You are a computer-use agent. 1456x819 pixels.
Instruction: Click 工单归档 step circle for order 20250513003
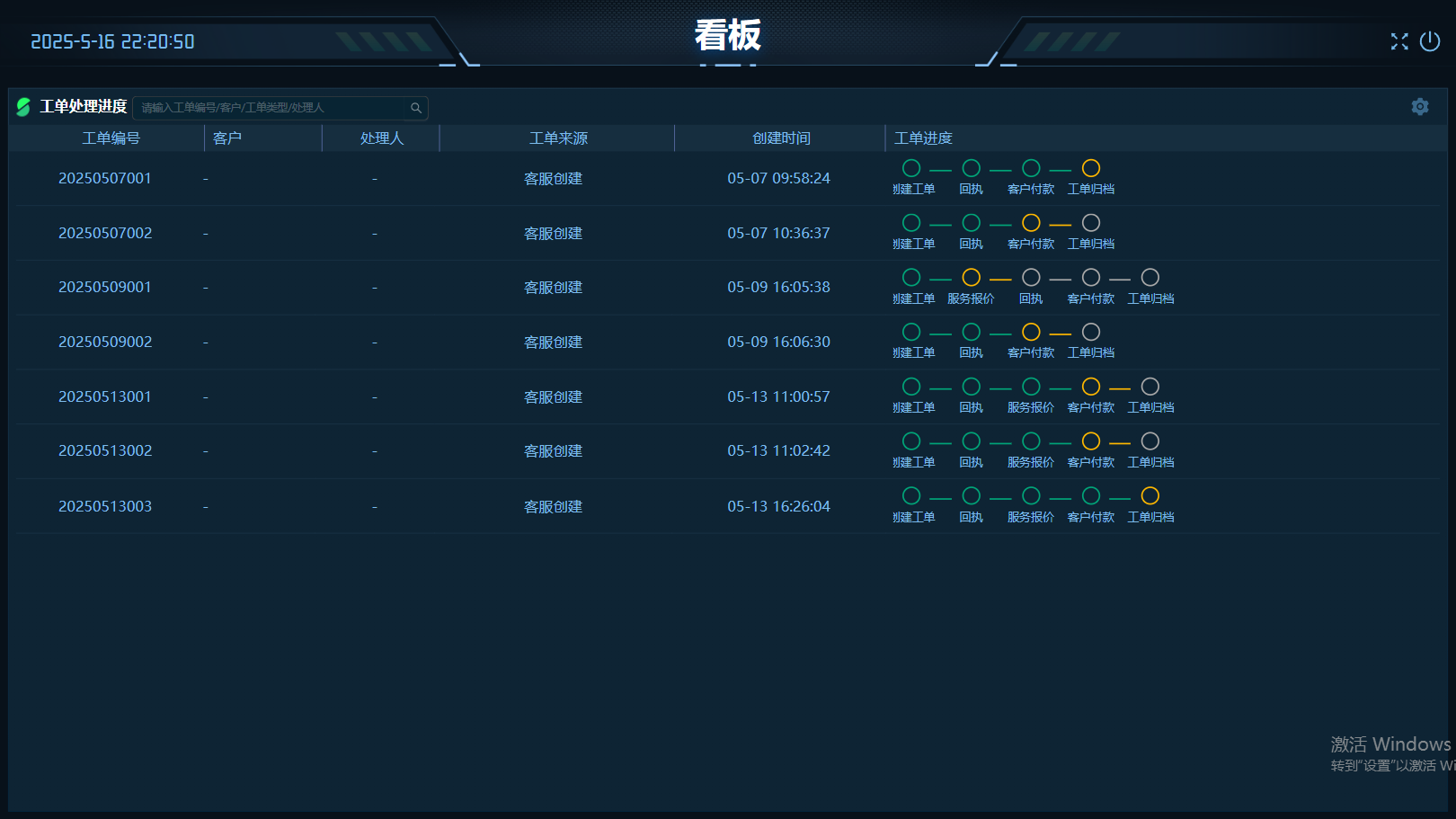coord(1150,496)
